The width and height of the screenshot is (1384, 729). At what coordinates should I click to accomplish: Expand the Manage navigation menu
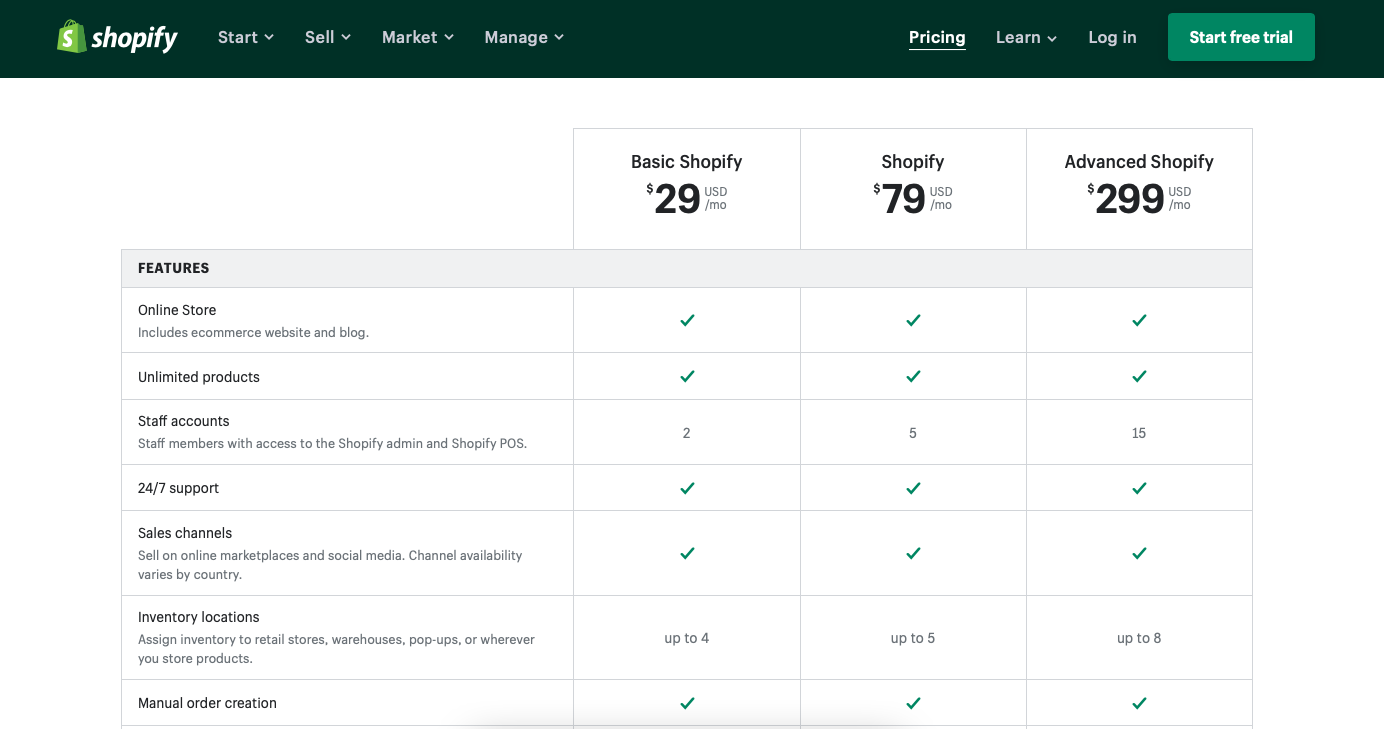click(x=524, y=37)
